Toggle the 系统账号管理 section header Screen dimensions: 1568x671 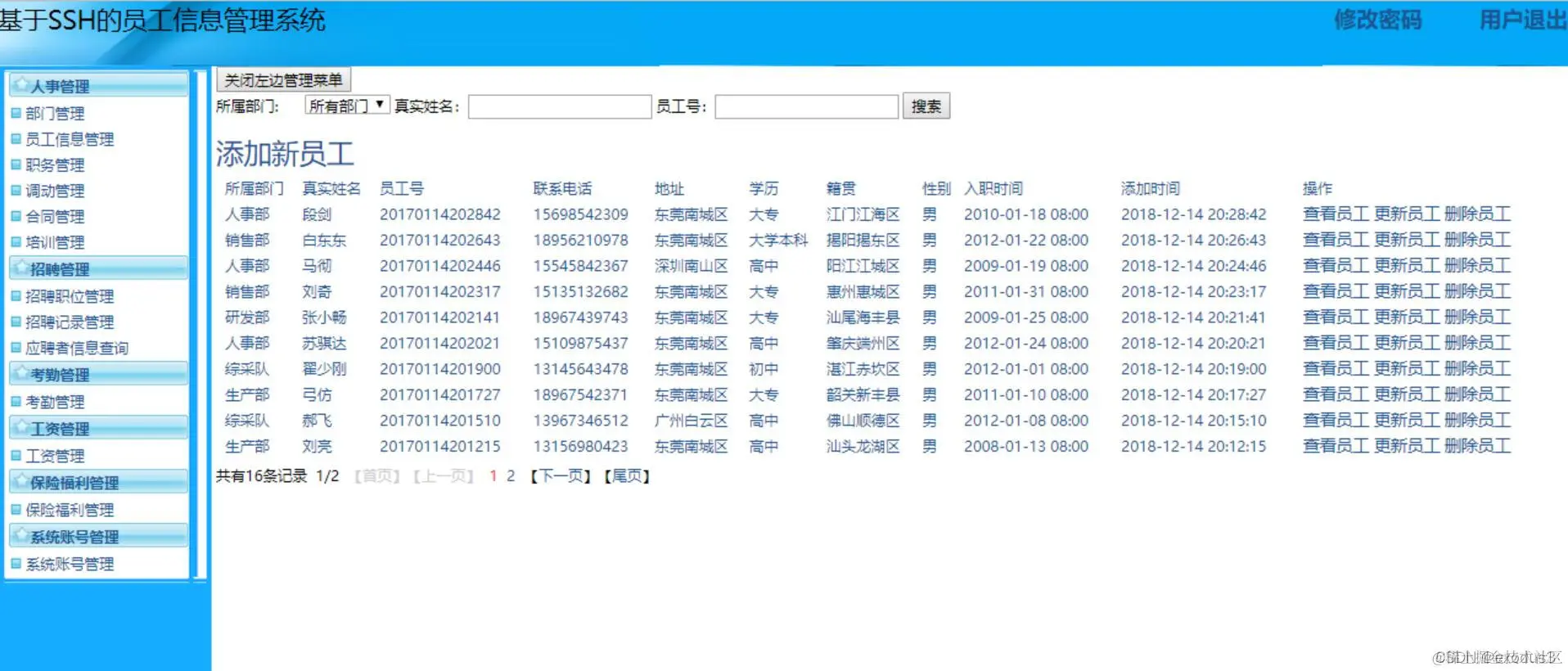[98, 536]
